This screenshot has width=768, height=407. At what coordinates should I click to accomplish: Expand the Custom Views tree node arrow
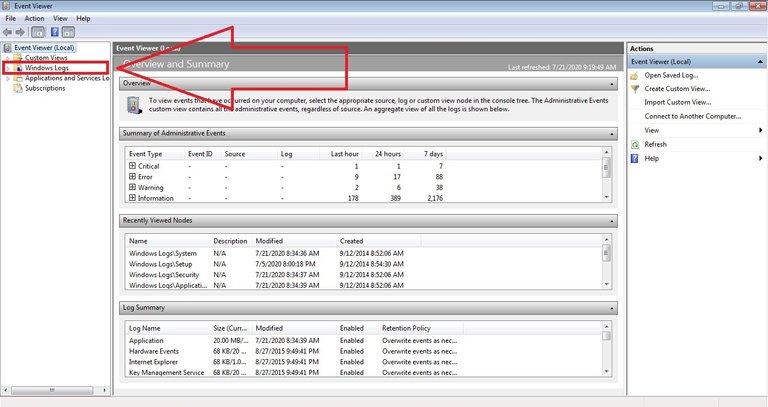tap(8, 58)
